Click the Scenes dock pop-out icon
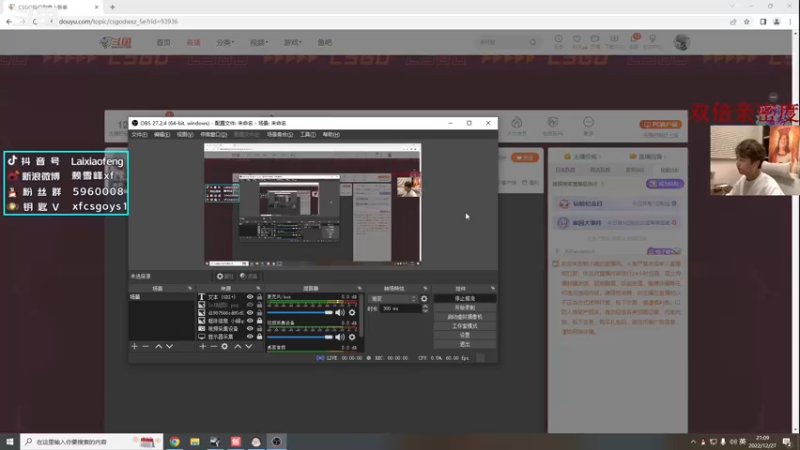800x450 pixels. [190, 288]
